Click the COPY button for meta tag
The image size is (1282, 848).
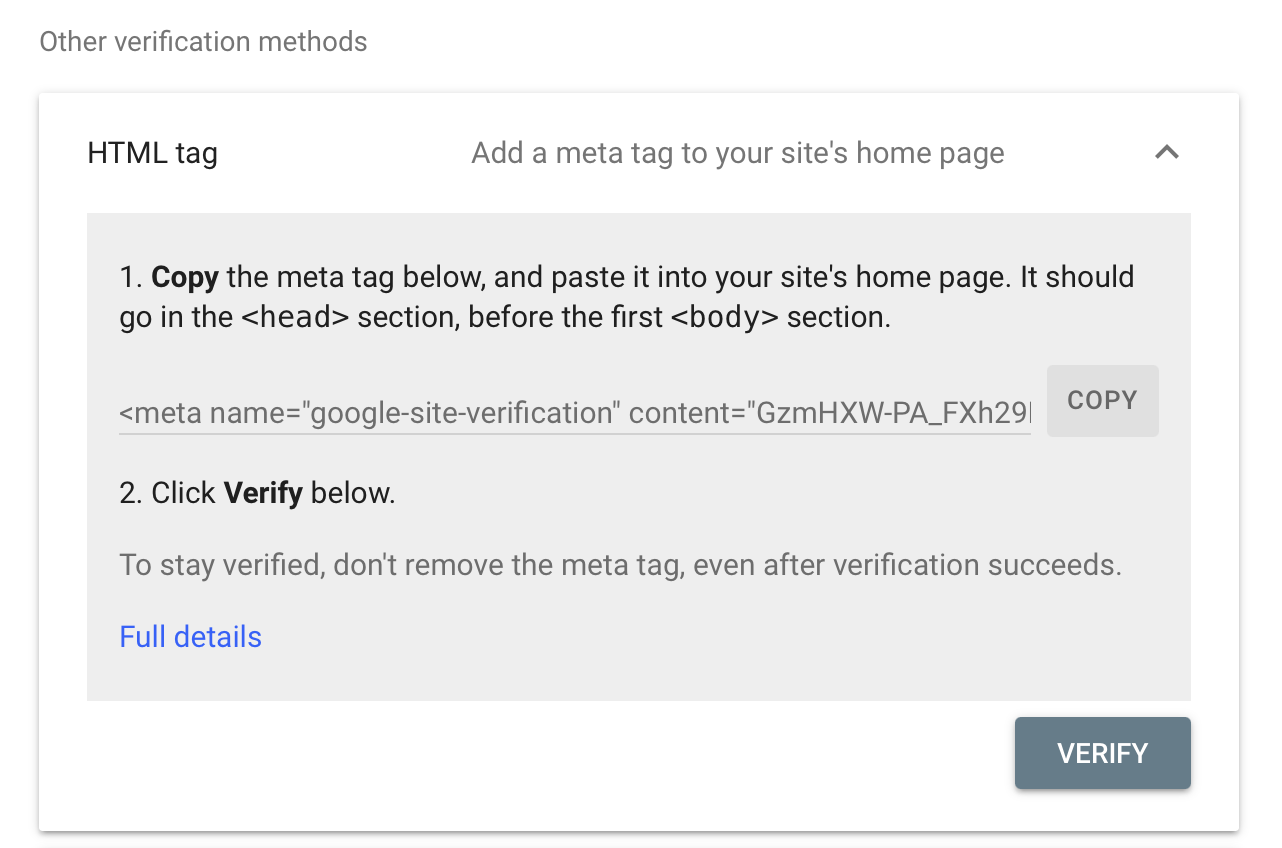[x=1102, y=400]
